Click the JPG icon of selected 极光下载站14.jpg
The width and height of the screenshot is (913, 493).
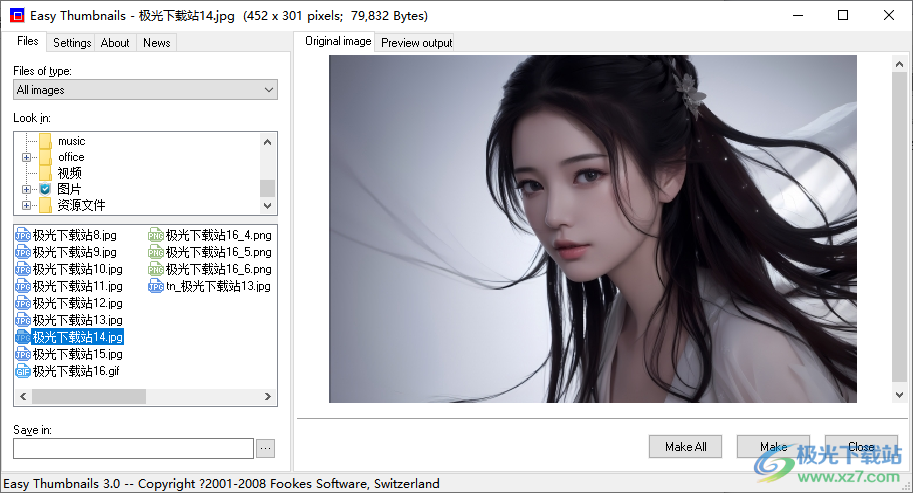tap(23, 337)
